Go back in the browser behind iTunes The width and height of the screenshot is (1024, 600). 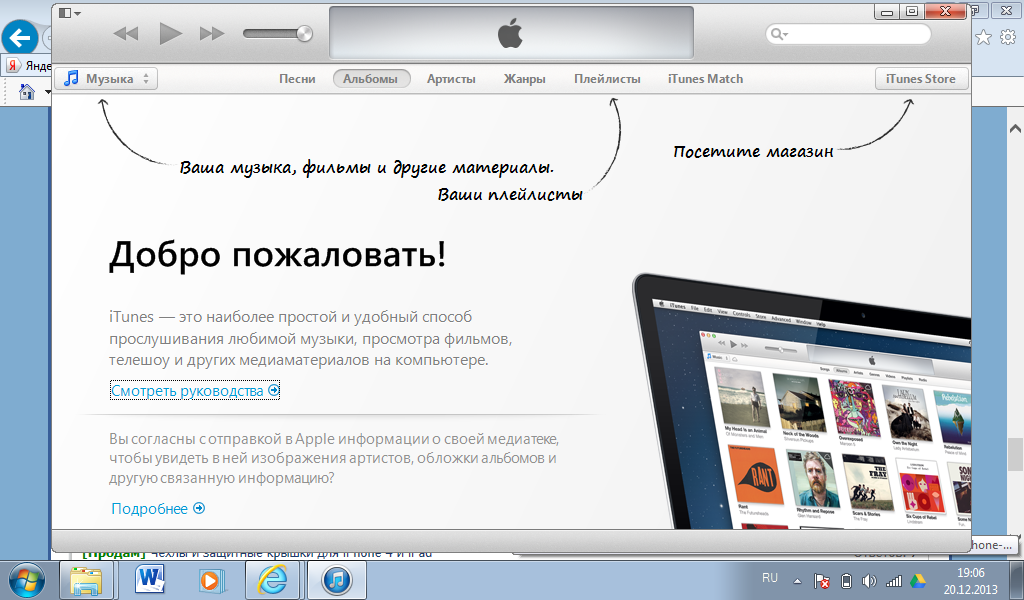20,38
